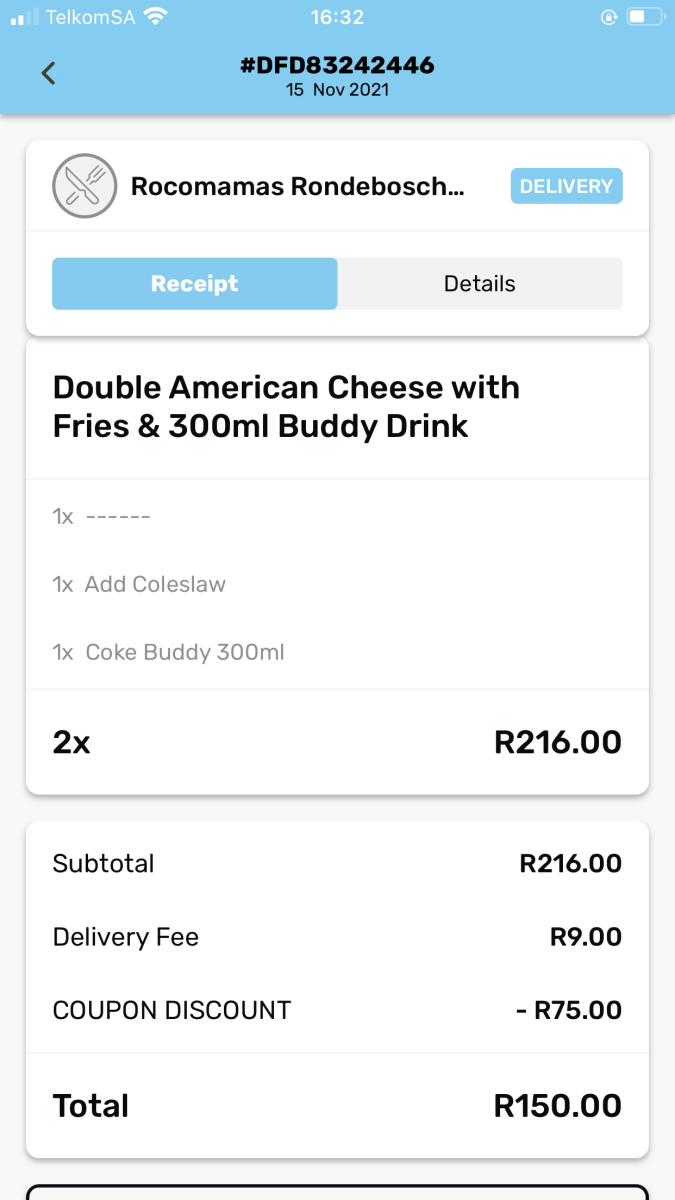Switch to the Receipt tab

[x=195, y=284]
